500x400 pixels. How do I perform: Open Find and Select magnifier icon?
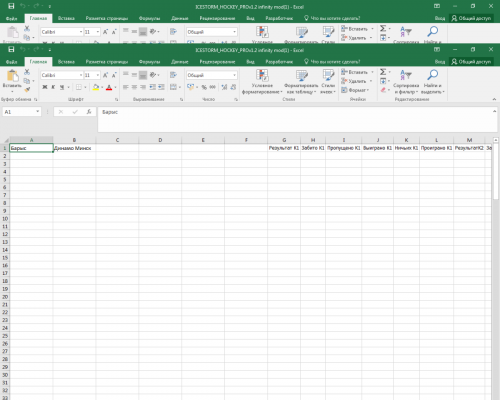(x=433, y=75)
